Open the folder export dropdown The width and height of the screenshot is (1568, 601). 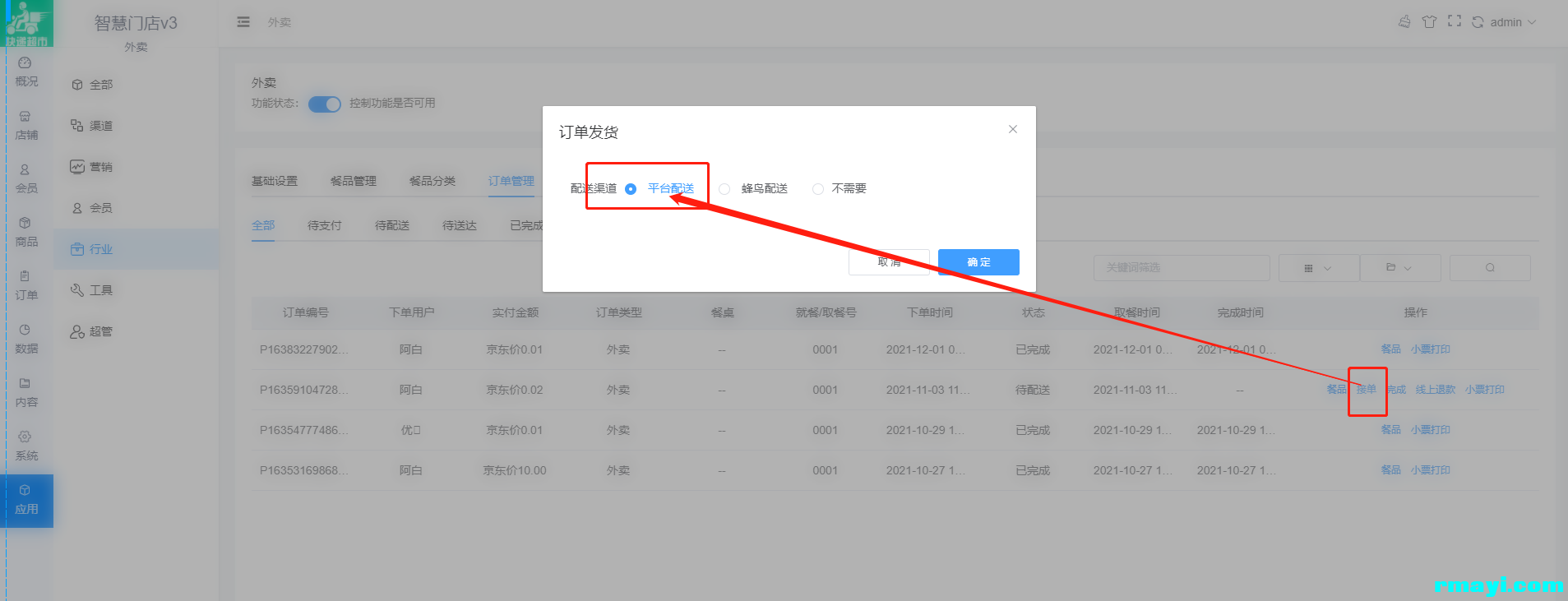1399,268
